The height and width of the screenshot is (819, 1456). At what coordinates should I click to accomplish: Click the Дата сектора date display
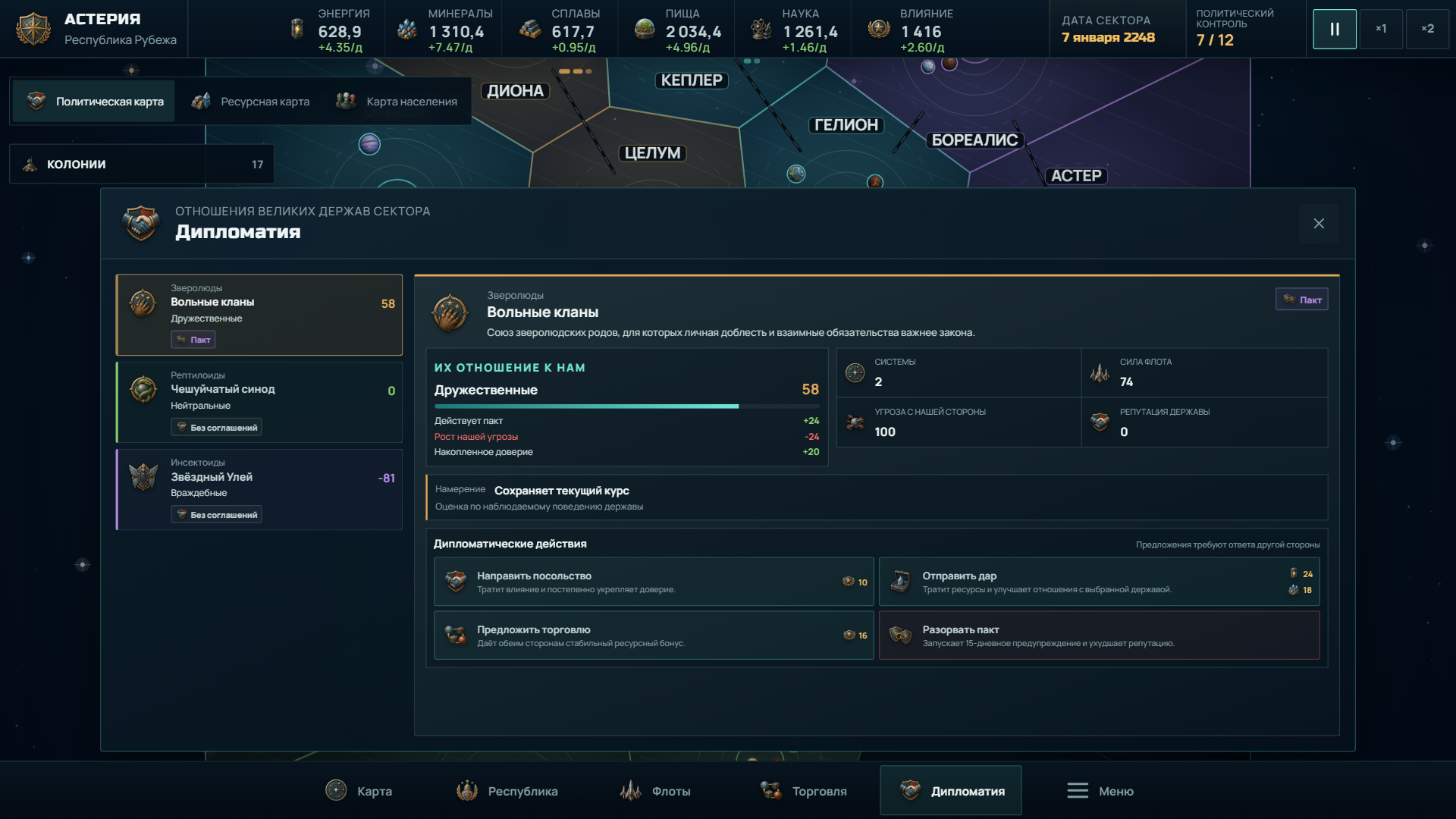1108,29
